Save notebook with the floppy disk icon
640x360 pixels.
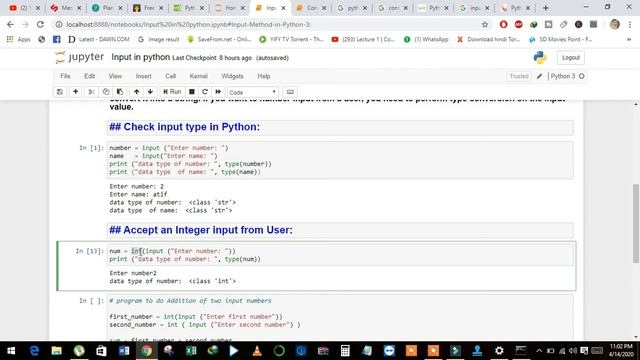coord(60,92)
